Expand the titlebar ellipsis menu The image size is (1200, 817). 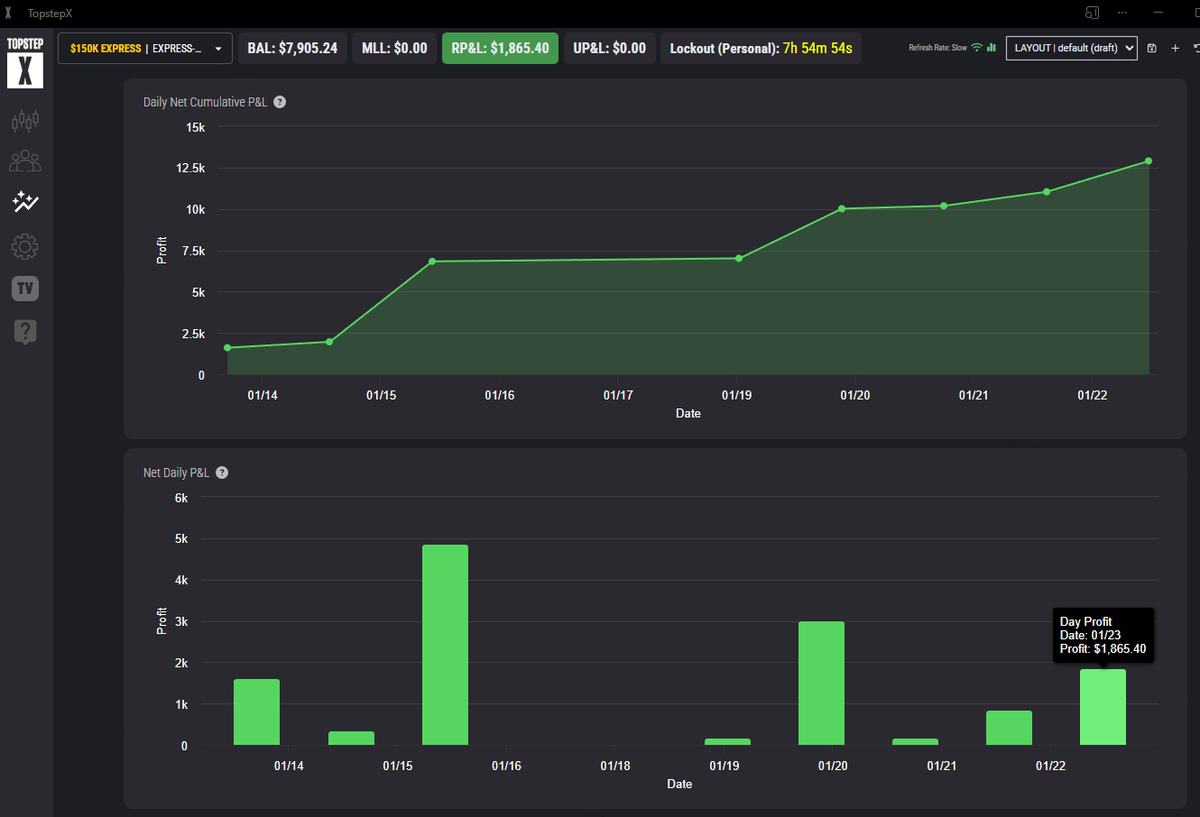1122,13
